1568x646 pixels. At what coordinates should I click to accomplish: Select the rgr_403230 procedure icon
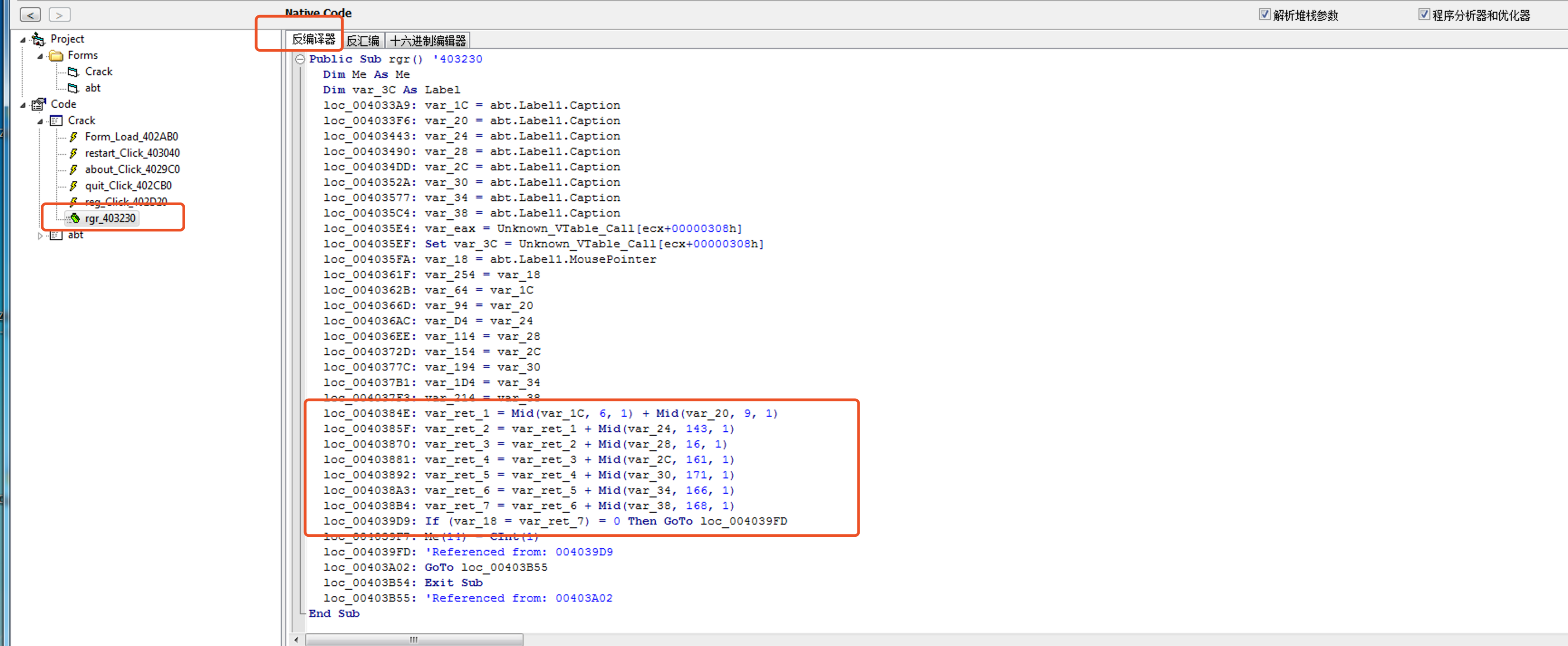click(74, 218)
